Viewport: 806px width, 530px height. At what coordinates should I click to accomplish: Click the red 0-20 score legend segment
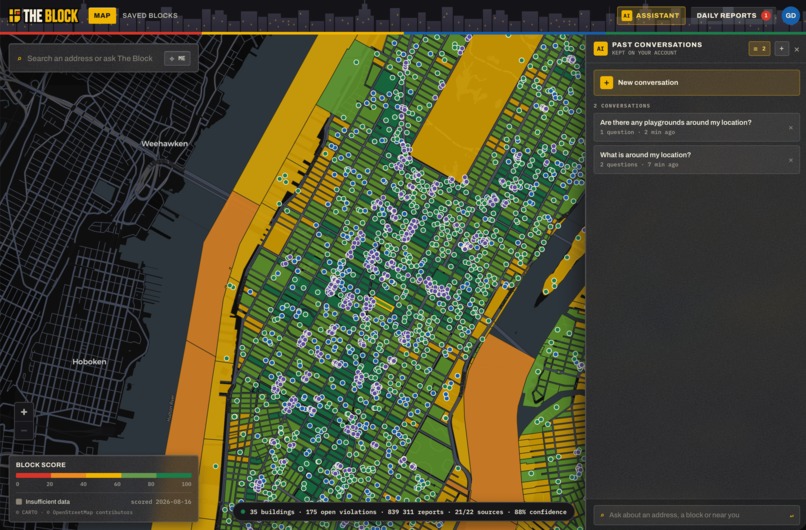click(33, 476)
